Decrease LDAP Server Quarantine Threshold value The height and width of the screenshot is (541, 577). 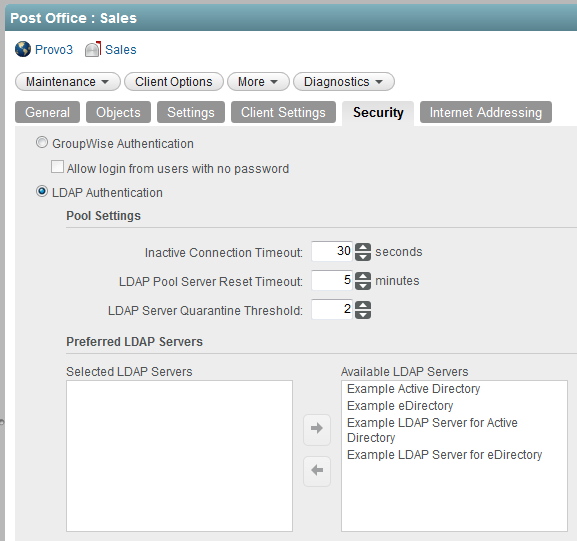(363, 314)
